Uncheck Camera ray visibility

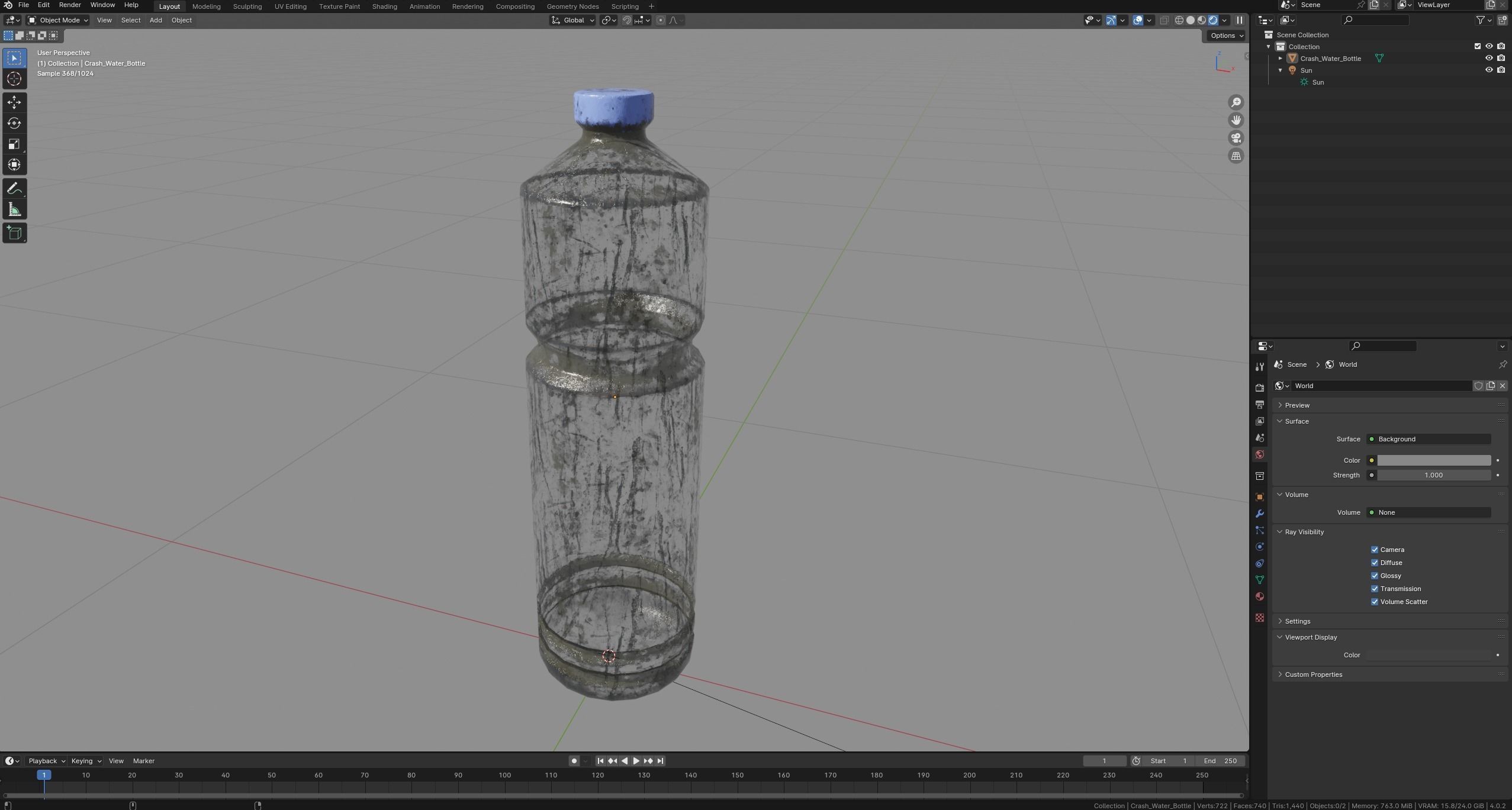pos(1375,550)
